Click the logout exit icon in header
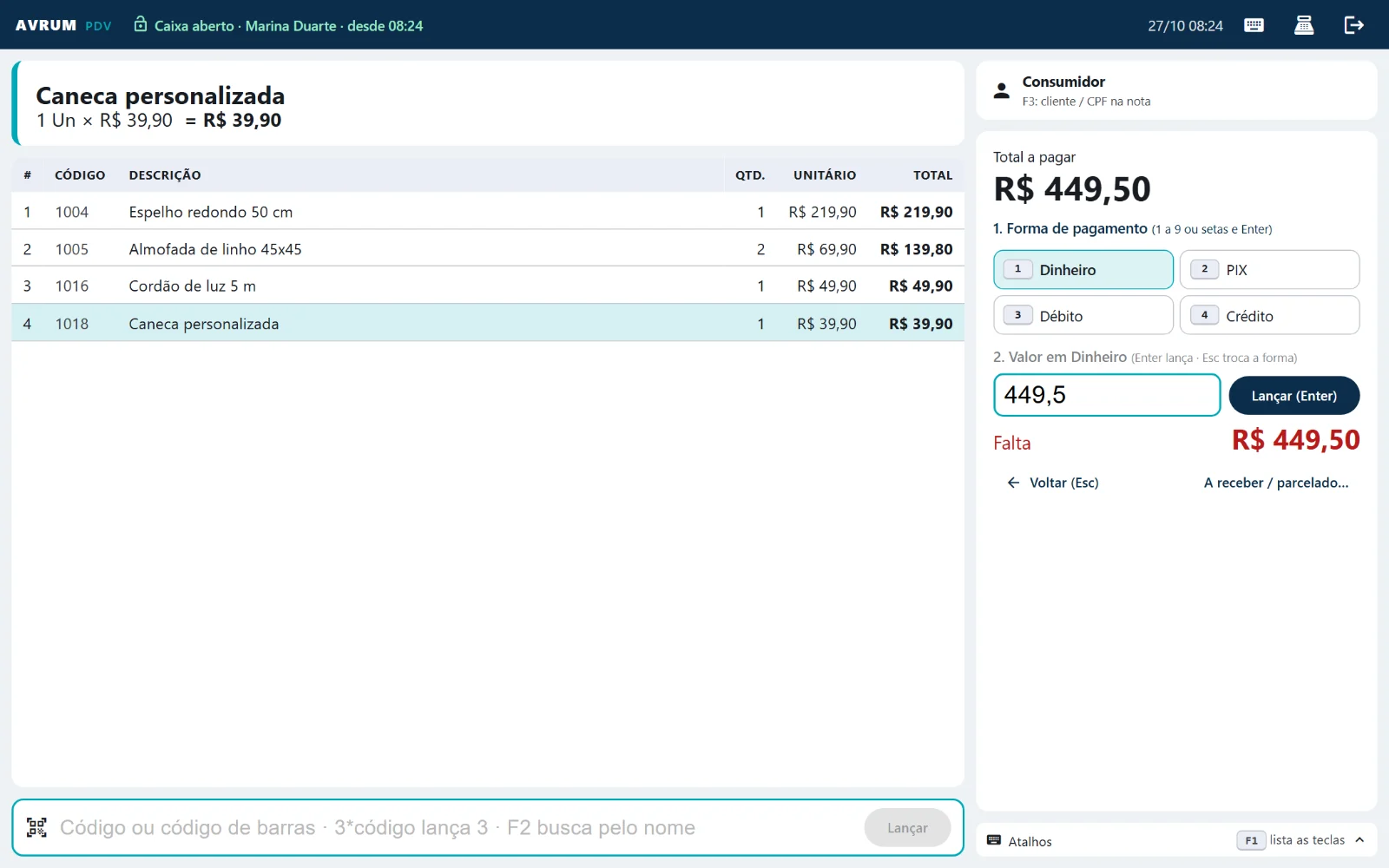This screenshot has height=868, width=1389. click(1354, 25)
